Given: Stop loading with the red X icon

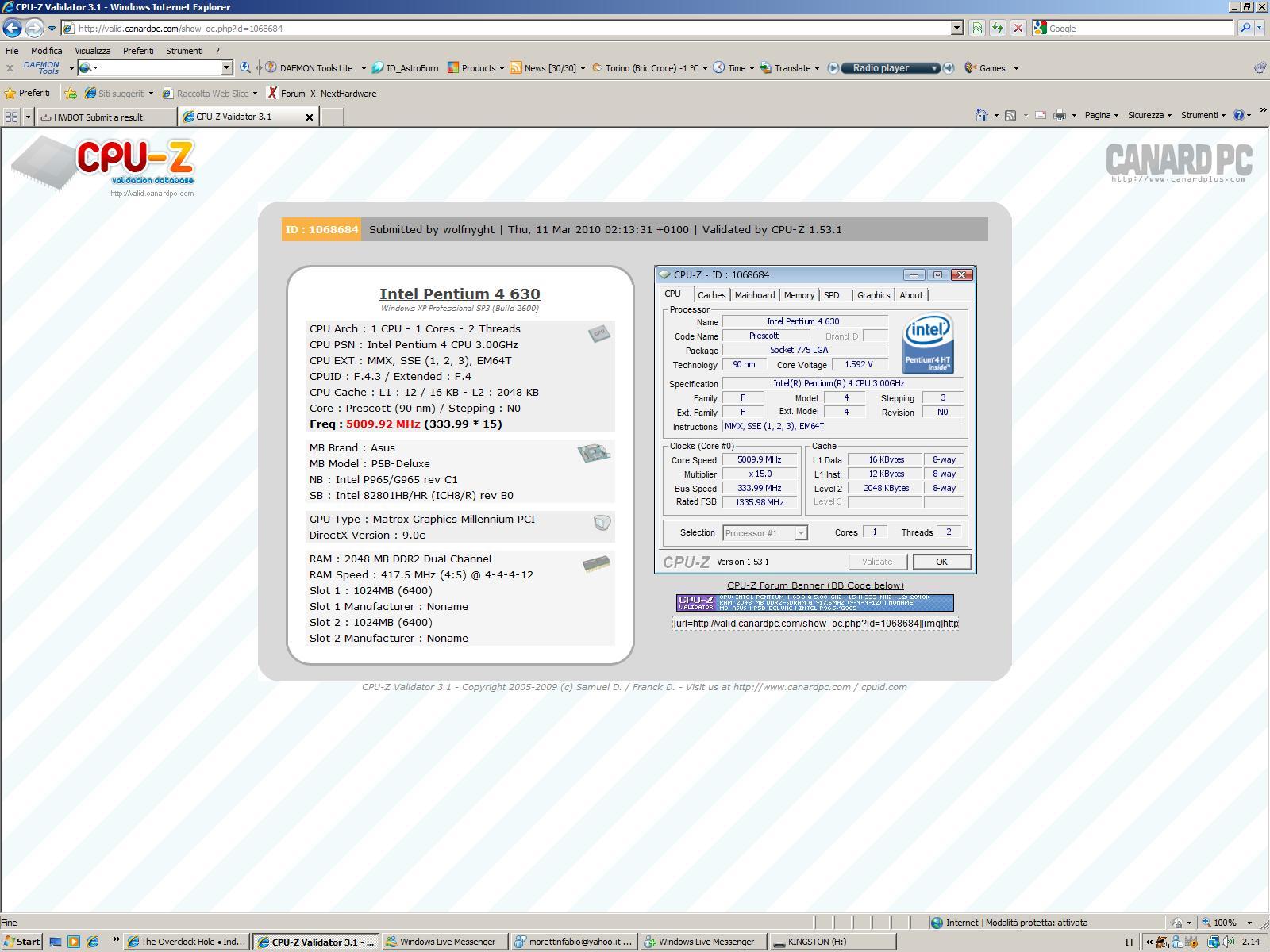Looking at the screenshot, I should (x=1018, y=29).
